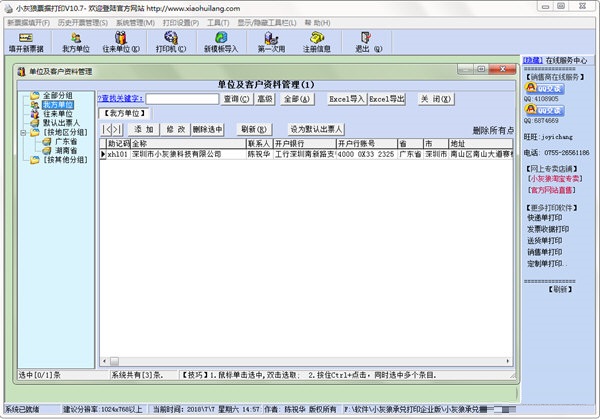Select 广东省 in the region tree
The height and width of the screenshot is (419, 600).
pos(66,141)
